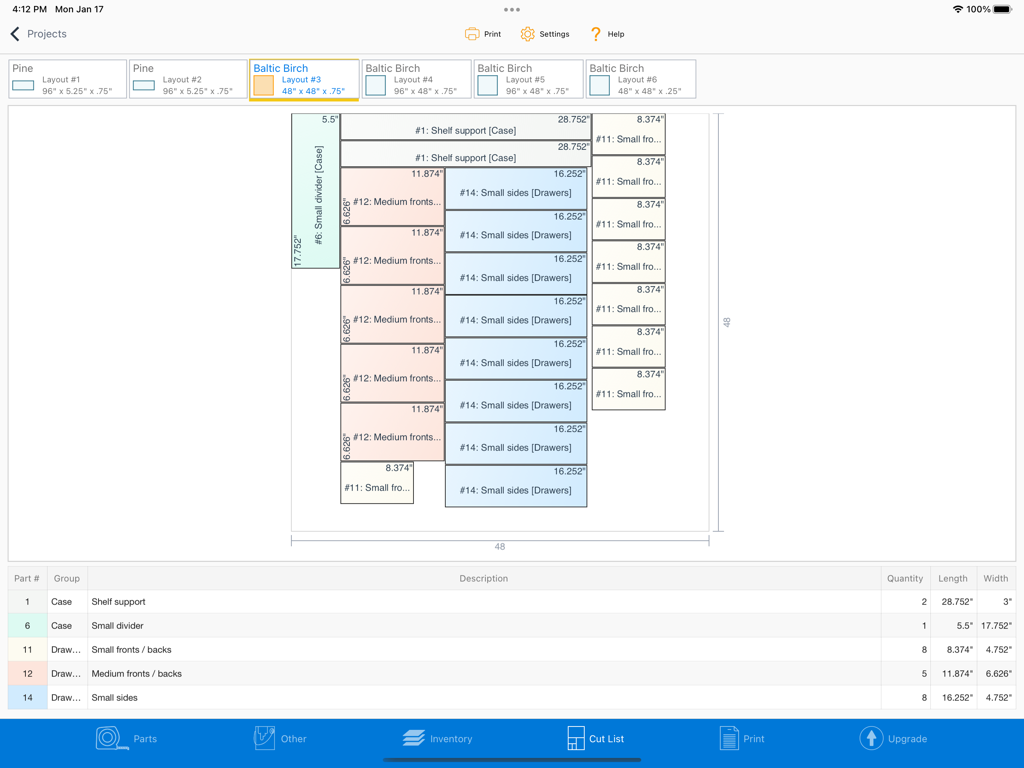Viewport: 1024px width, 768px height.
Task: Choose Baltic Birch Layout #4
Action: (416, 79)
